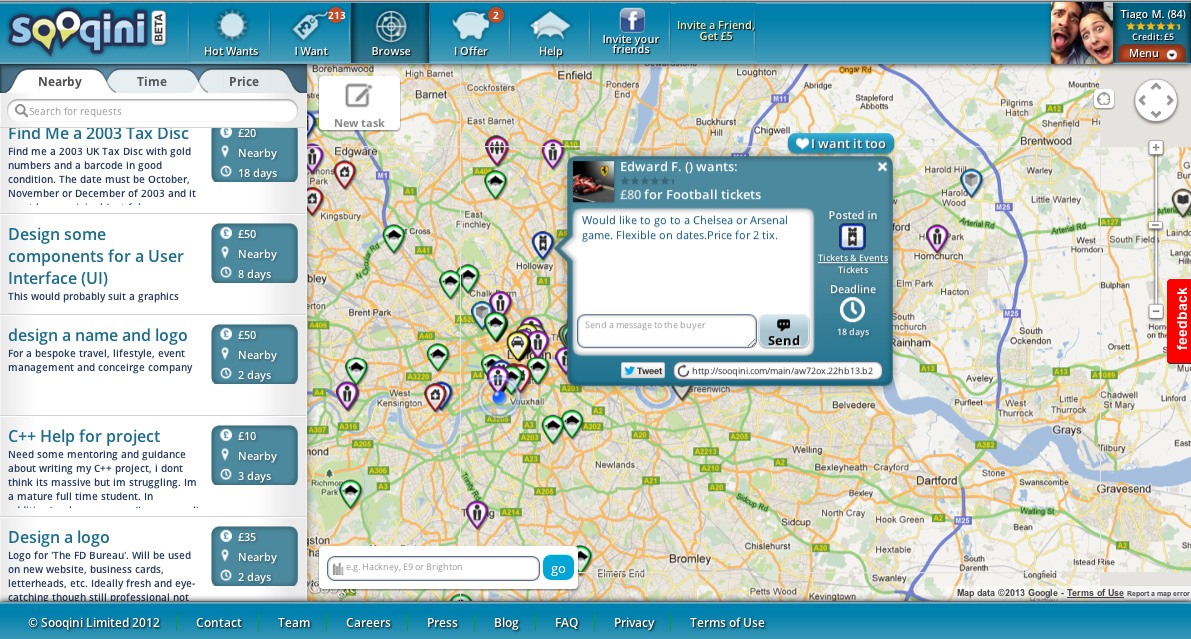Image resolution: width=1191 pixels, height=639 pixels.
Task: Click the purple person pin near West Kensington
Action: click(347, 395)
